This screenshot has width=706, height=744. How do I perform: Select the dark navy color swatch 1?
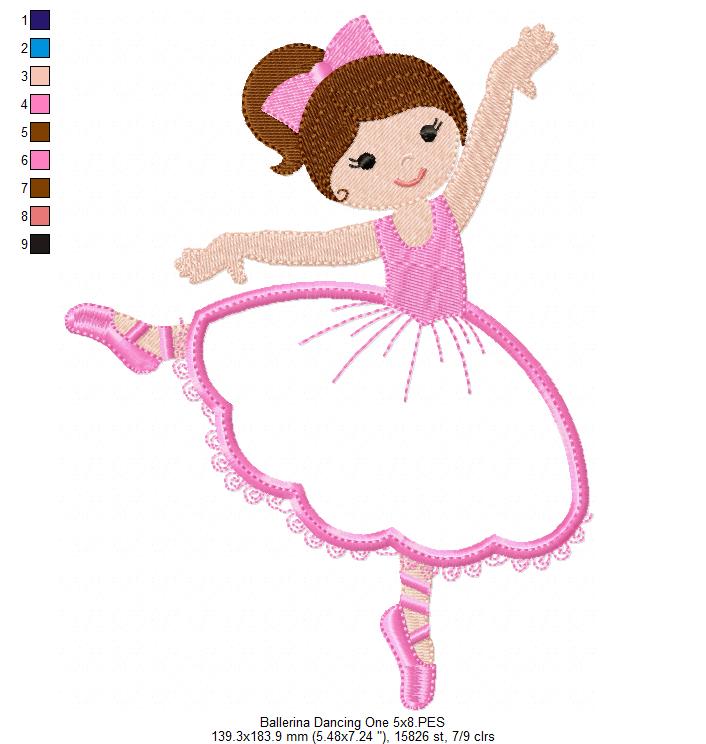(39, 19)
